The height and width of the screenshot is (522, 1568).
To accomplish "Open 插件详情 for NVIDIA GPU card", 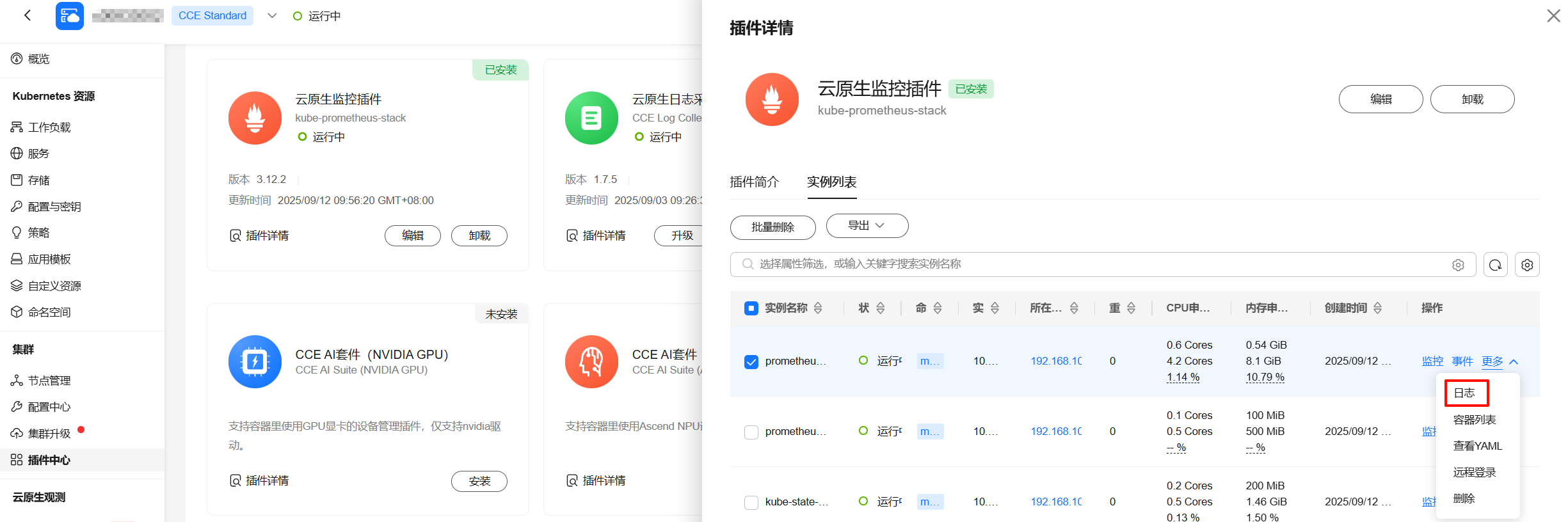I will pos(259,480).
